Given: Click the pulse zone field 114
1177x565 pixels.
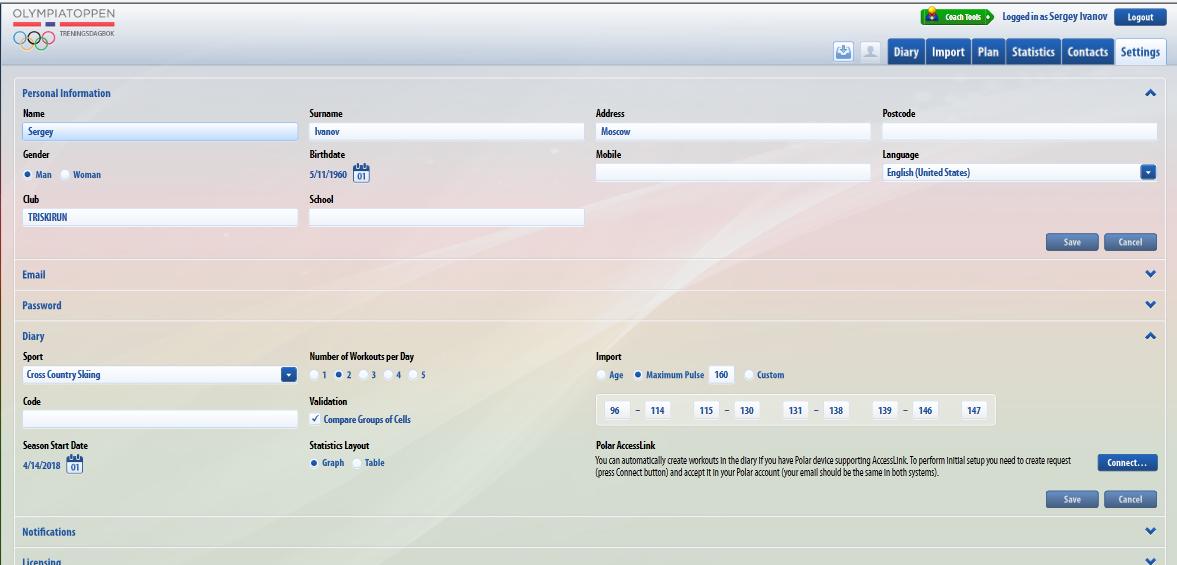Looking at the screenshot, I should click(x=658, y=410).
